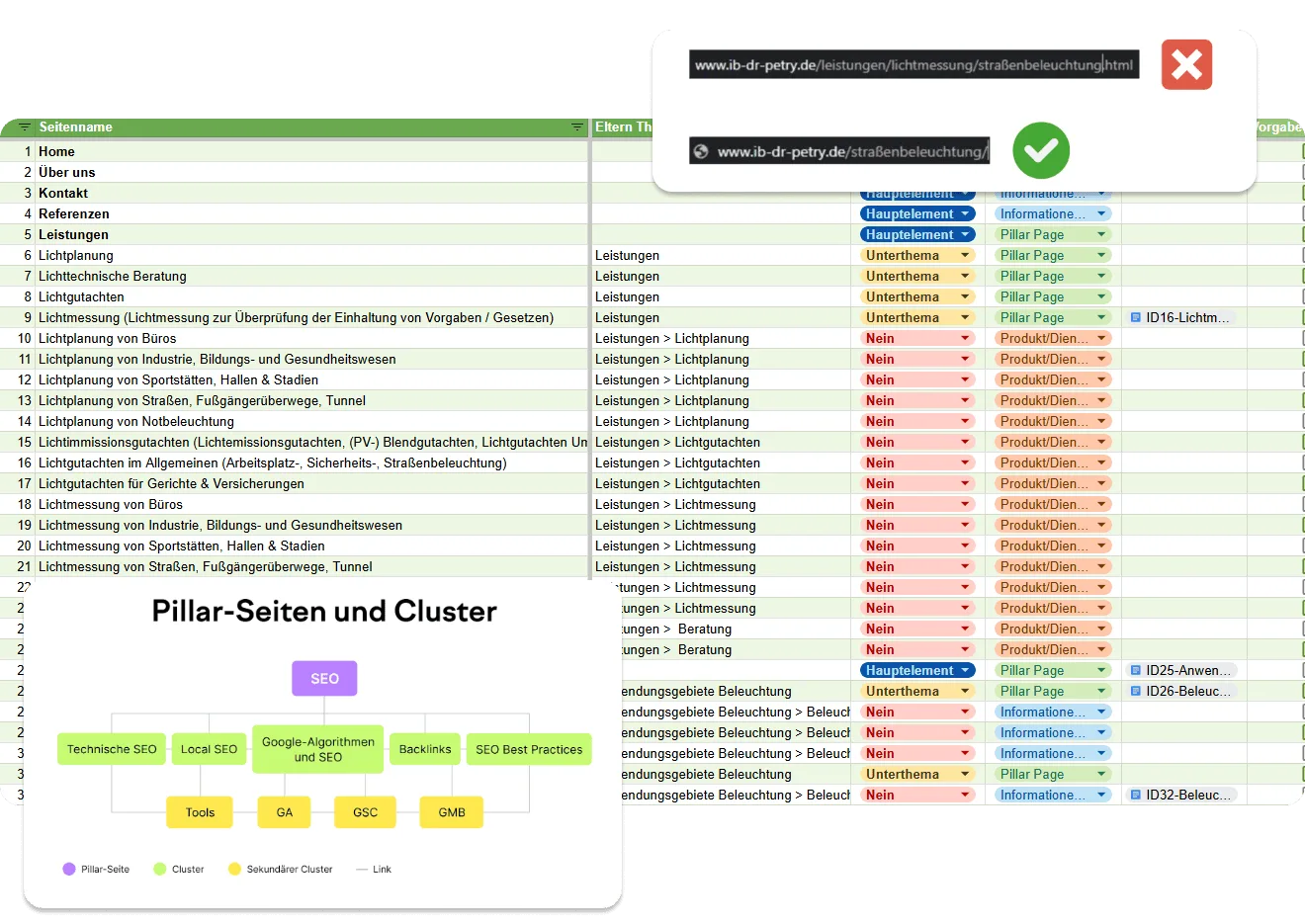Open Pillar Page dropdown in Lichtgutachten row 8

[1053, 296]
